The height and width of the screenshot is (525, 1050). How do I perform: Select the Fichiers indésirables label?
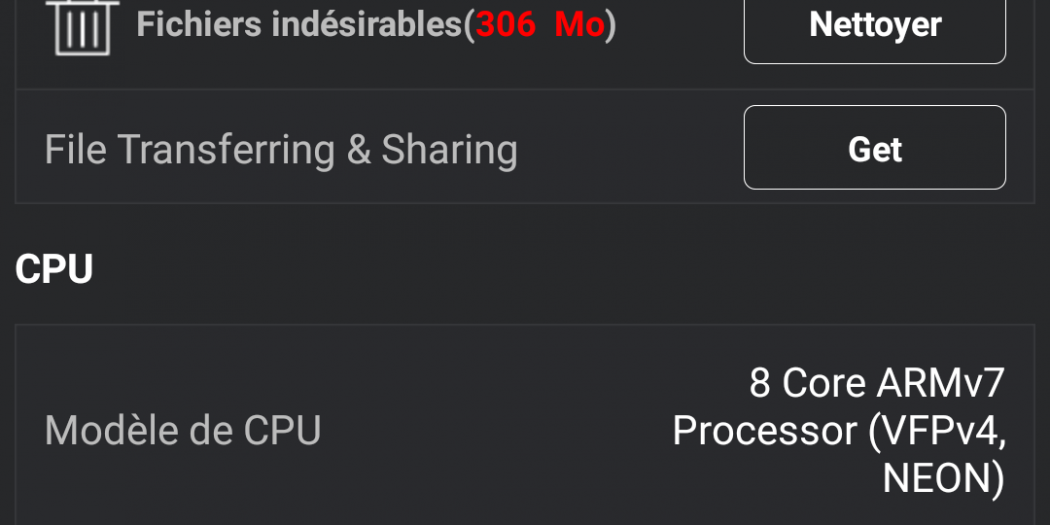tap(300, 24)
